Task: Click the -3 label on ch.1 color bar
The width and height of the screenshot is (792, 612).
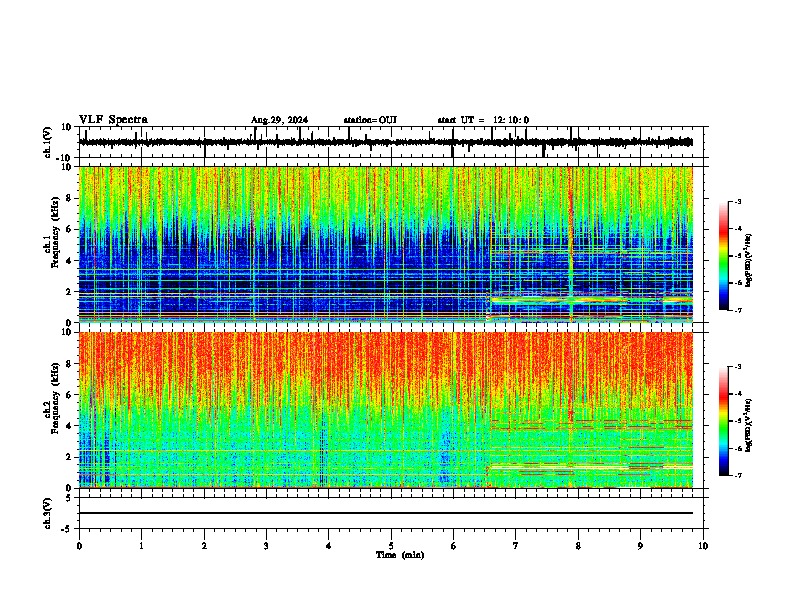Action: 737,202
